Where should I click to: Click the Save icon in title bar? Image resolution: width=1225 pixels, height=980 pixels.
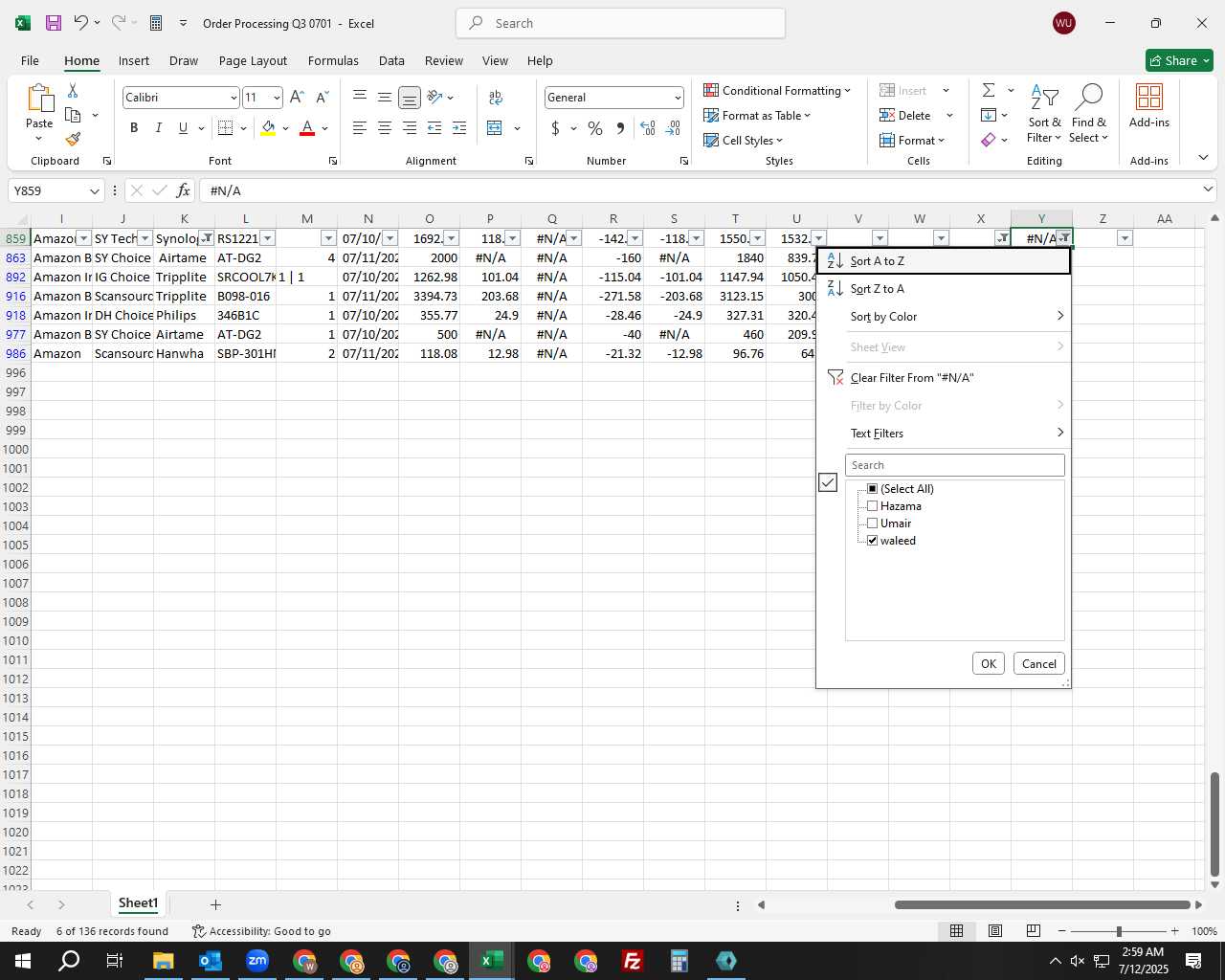[x=54, y=23]
